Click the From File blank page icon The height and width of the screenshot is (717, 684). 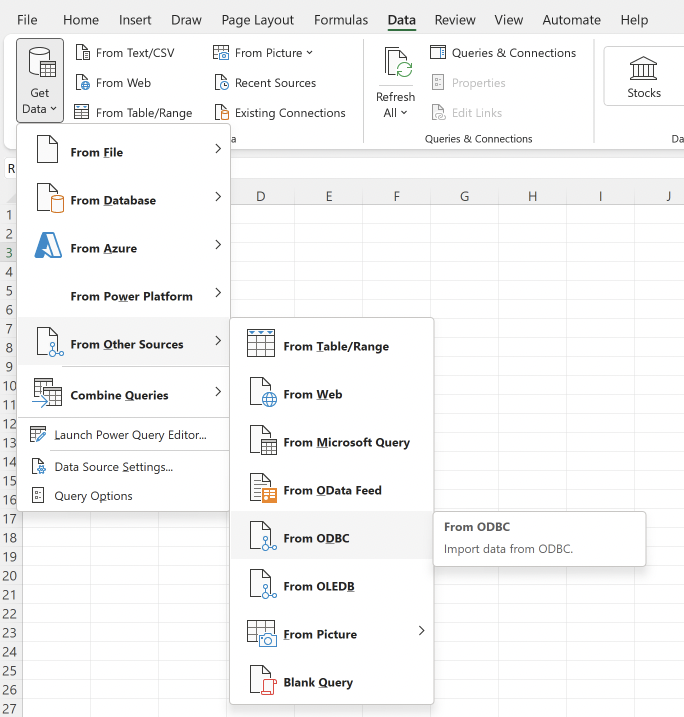(48, 149)
